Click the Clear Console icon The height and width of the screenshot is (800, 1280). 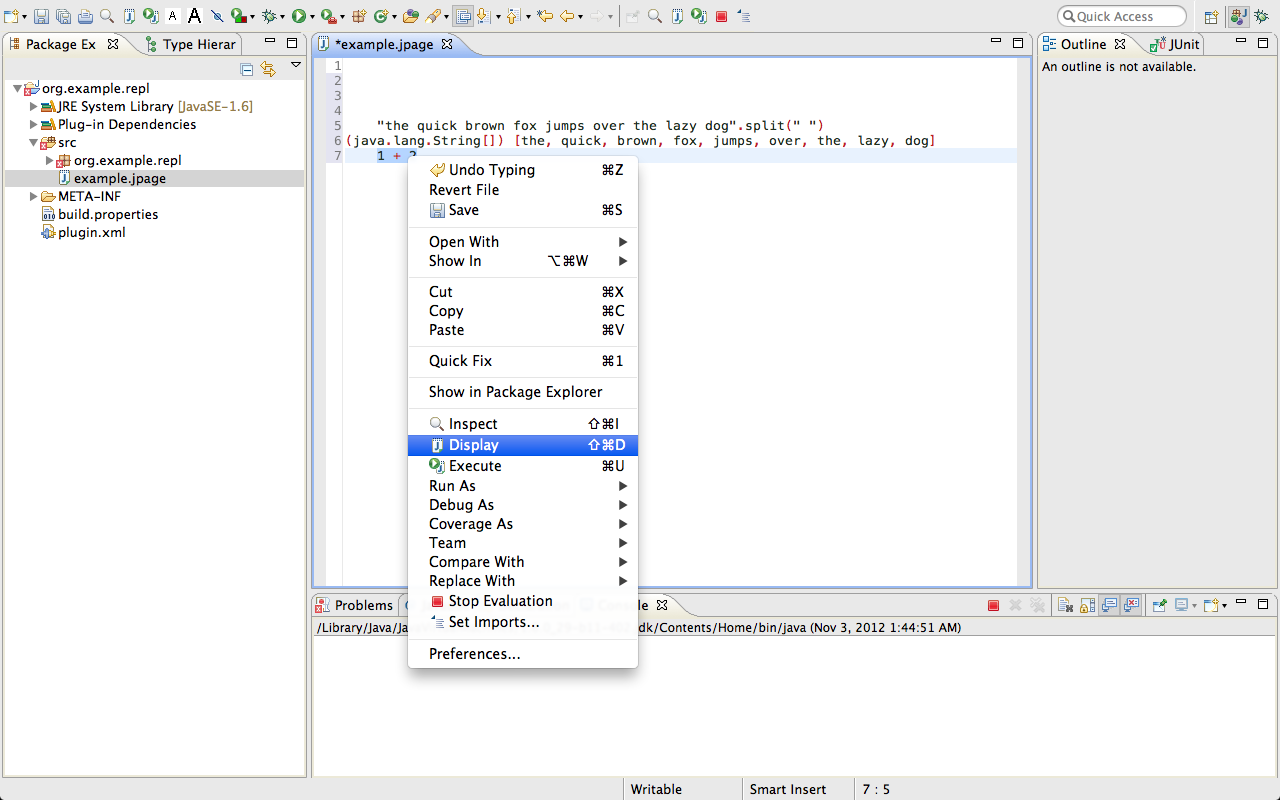(1065, 605)
